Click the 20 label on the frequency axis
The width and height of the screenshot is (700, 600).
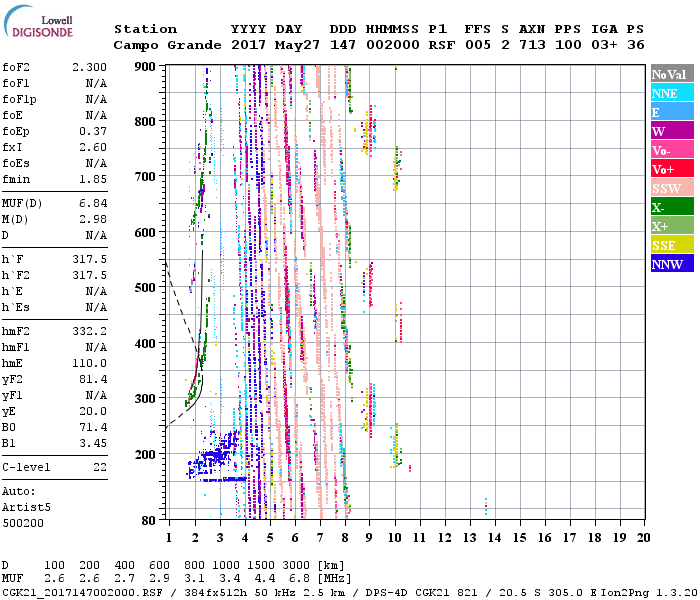pos(642,539)
